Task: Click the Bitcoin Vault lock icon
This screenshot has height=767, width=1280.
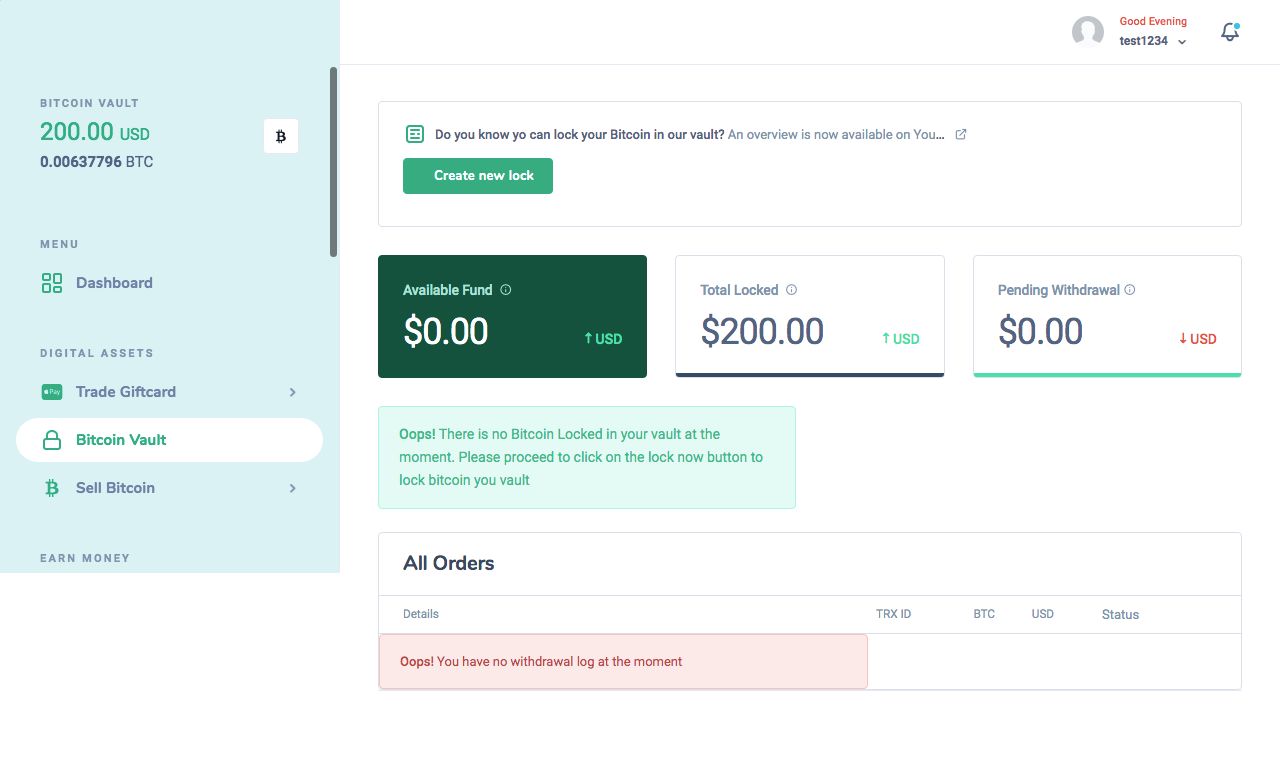Action: tap(52, 440)
